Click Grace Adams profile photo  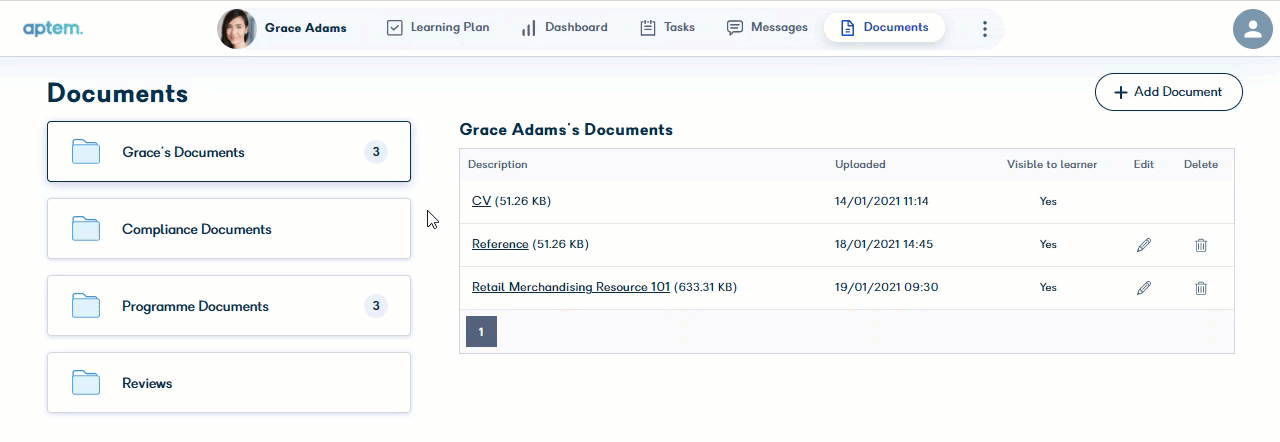click(237, 28)
